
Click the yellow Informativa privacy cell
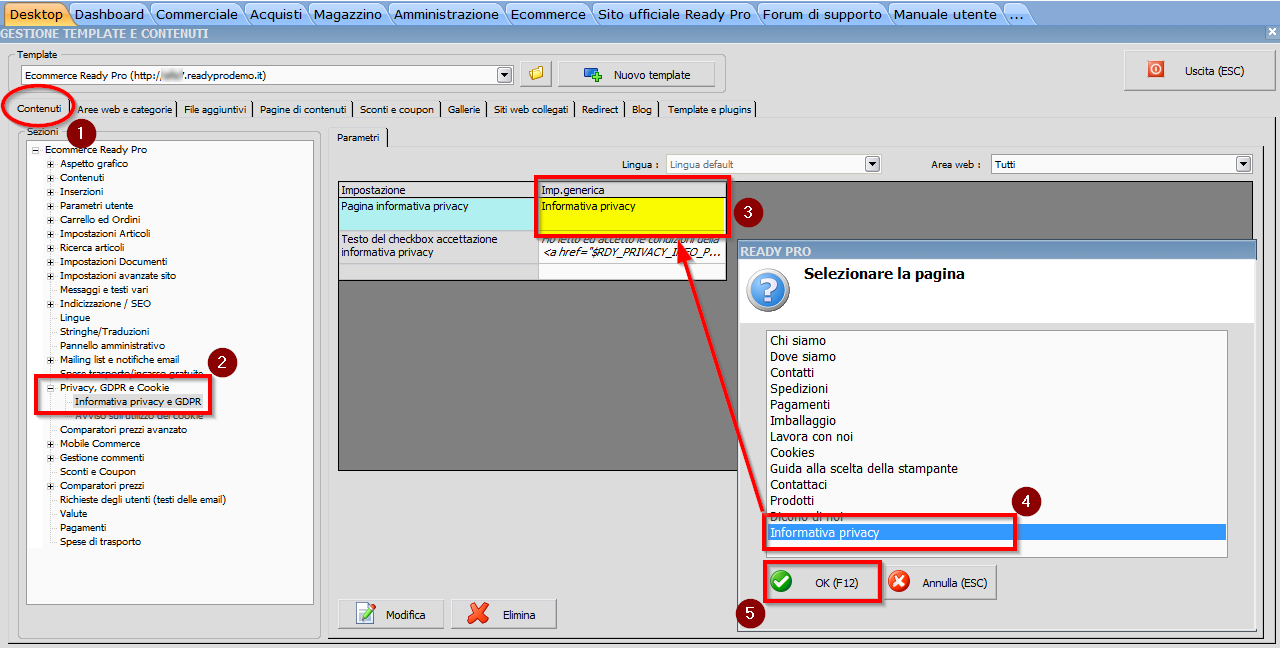coord(632,214)
